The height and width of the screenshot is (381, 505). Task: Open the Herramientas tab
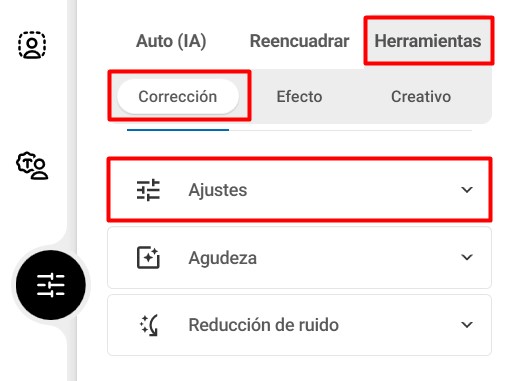click(428, 41)
